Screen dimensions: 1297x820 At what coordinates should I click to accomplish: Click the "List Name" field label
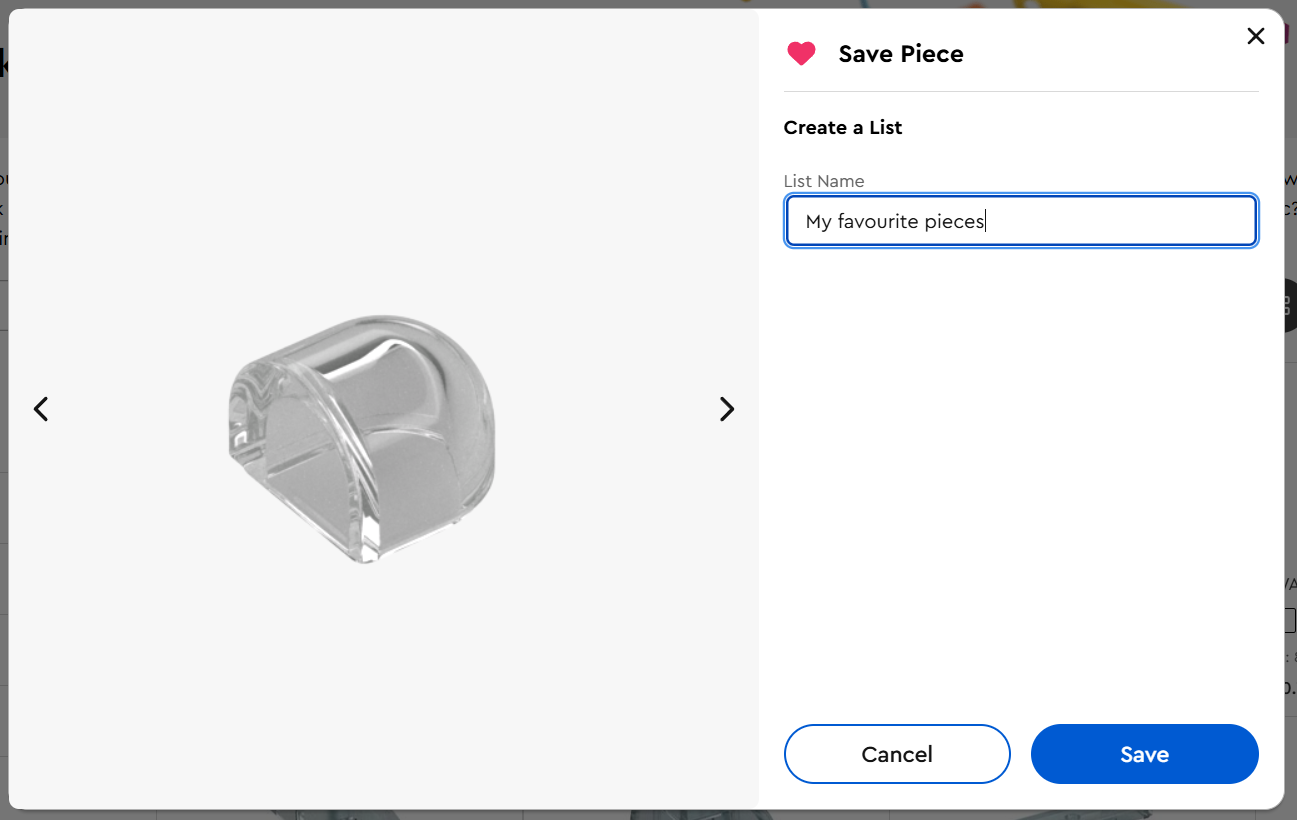tap(824, 181)
